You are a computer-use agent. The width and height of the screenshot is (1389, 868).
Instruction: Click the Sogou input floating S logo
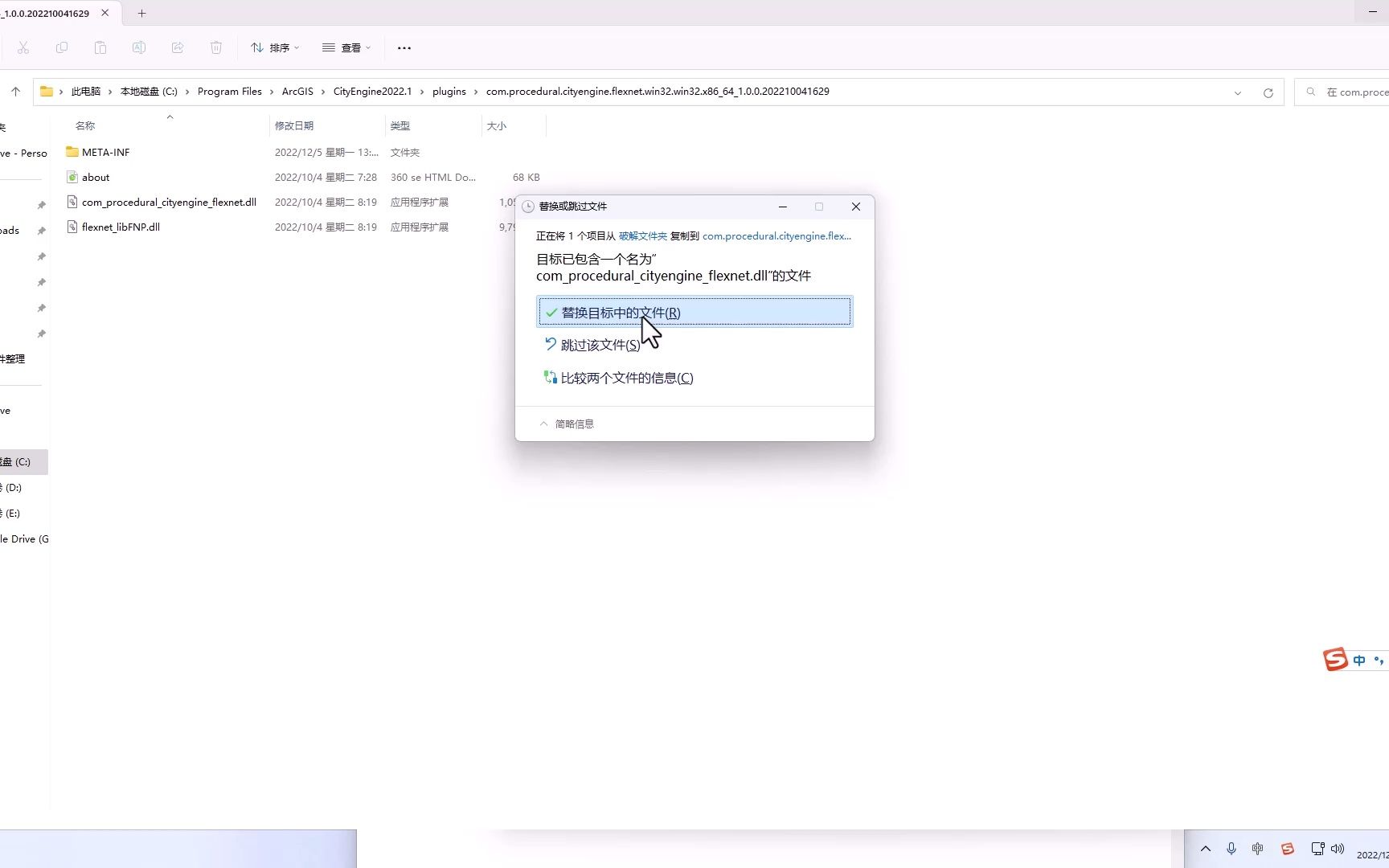pyautogui.click(x=1335, y=659)
